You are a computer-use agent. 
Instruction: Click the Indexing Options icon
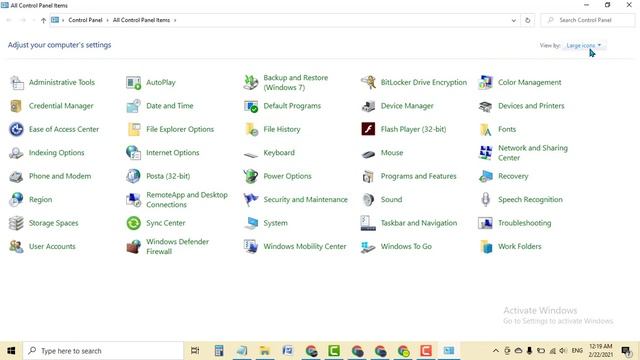point(16,153)
